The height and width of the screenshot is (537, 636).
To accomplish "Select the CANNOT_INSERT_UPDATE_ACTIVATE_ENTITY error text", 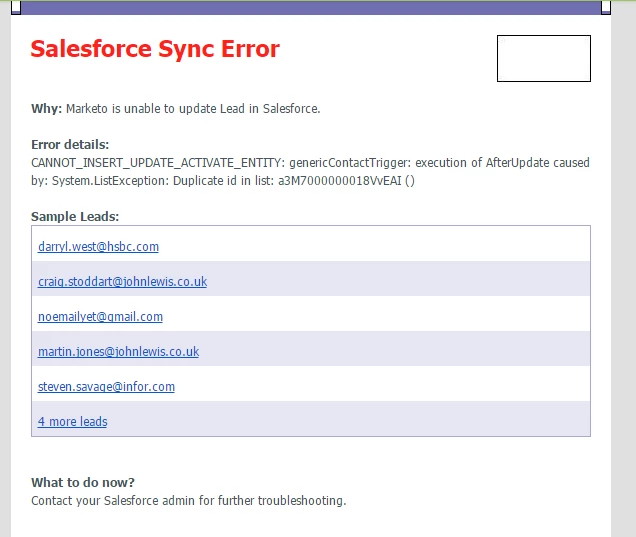I will point(156,163).
